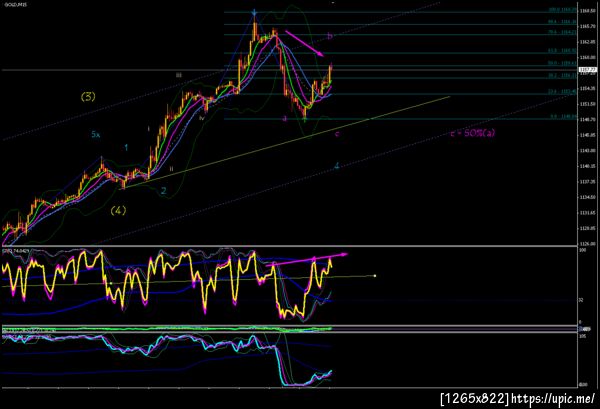Select the cyan "2" wave label

164,191
